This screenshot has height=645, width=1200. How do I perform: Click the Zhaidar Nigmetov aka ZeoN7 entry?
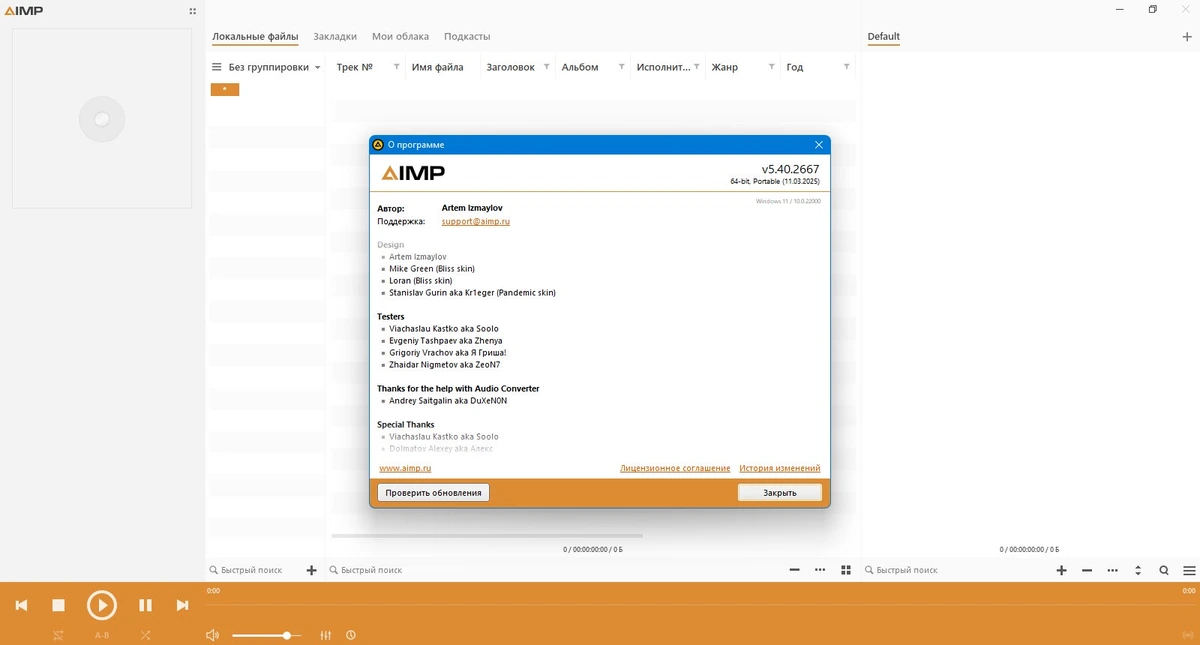click(446, 365)
